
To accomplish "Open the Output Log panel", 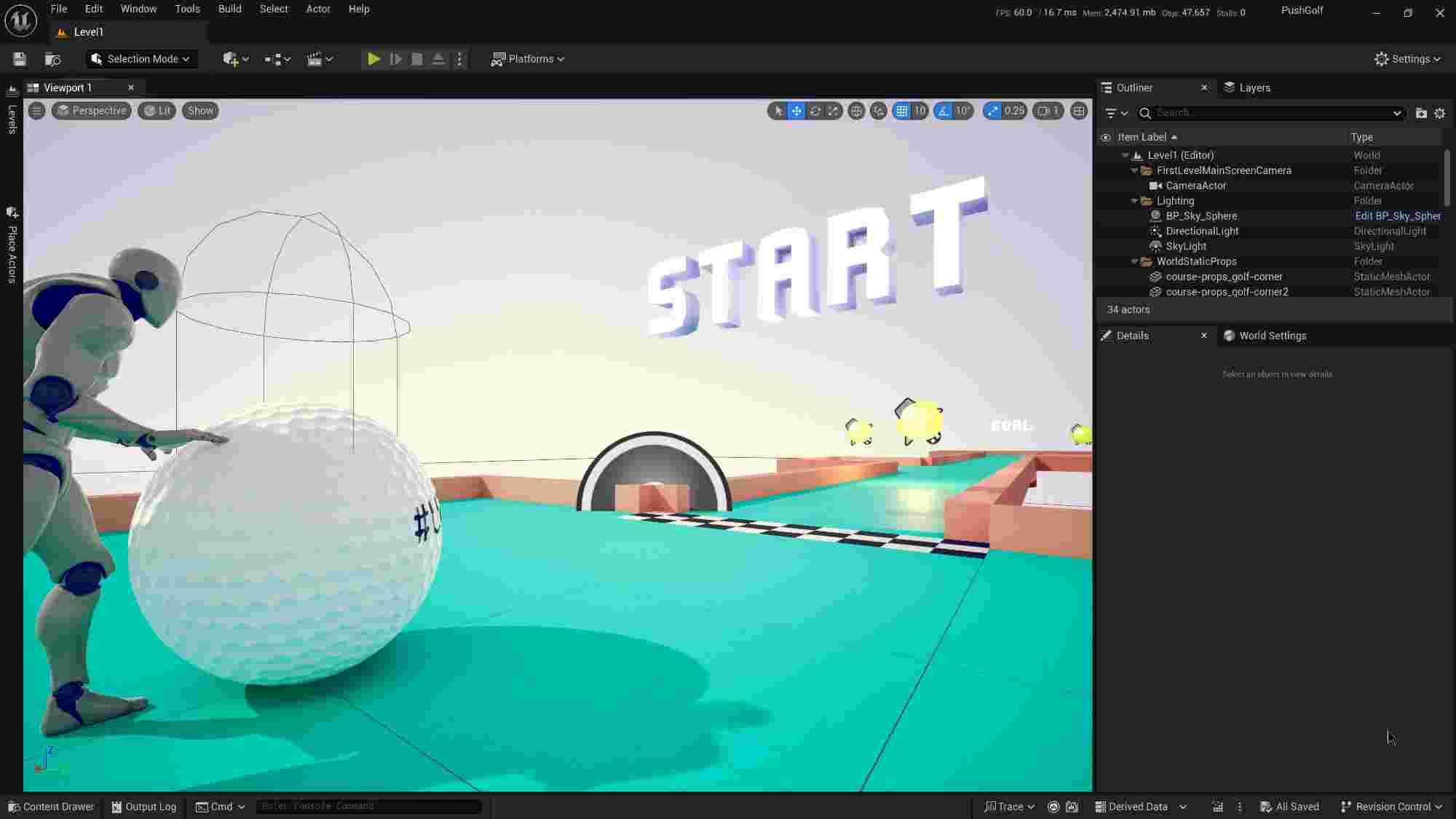I will pos(143,807).
